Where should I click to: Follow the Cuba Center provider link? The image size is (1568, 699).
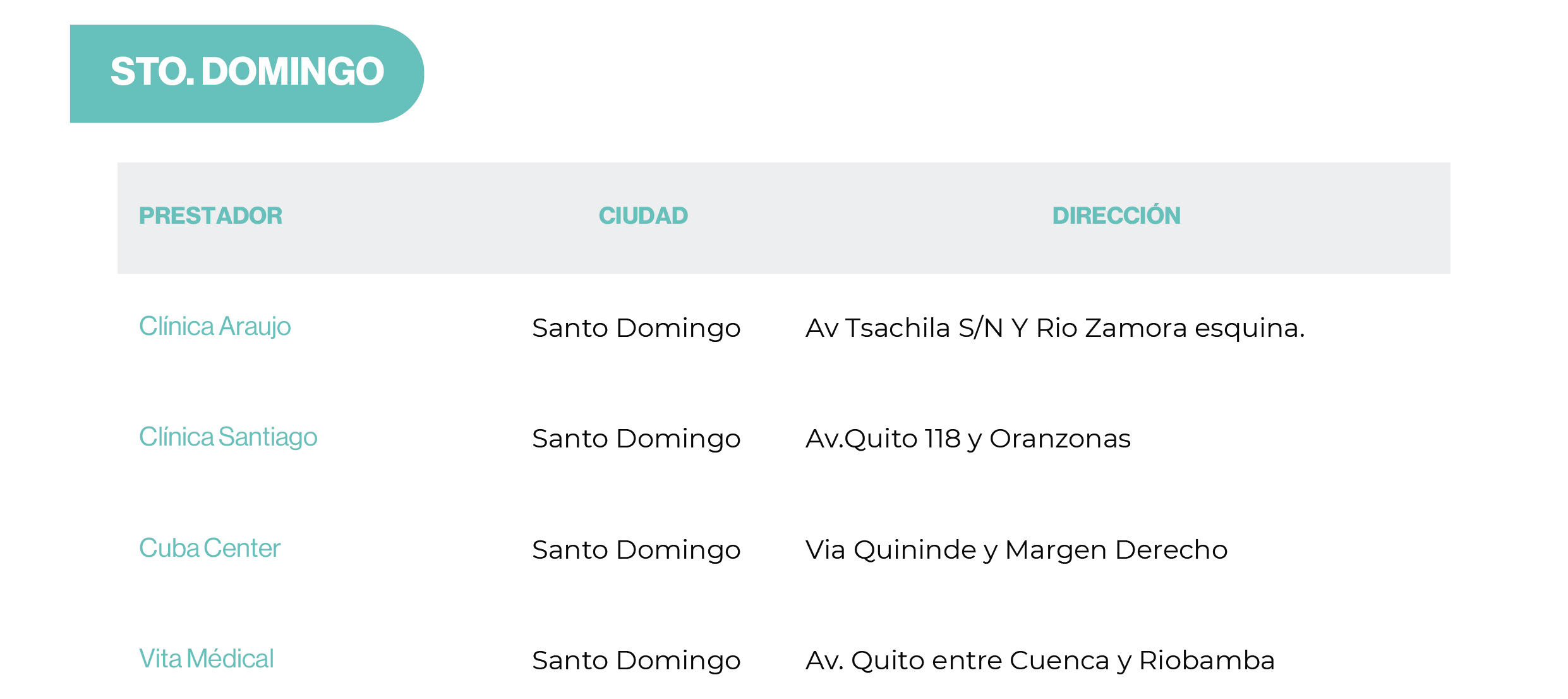(210, 549)
